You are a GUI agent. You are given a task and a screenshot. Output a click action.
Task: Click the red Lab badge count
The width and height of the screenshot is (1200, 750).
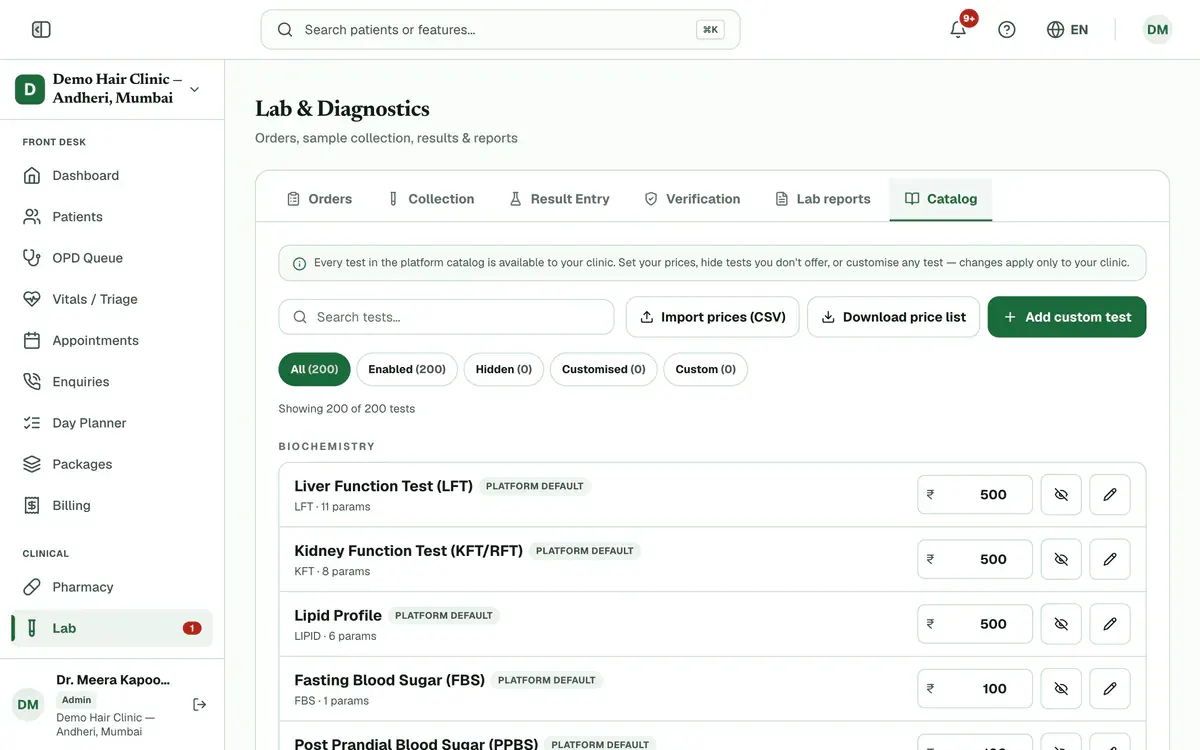(x=192, y=628)
